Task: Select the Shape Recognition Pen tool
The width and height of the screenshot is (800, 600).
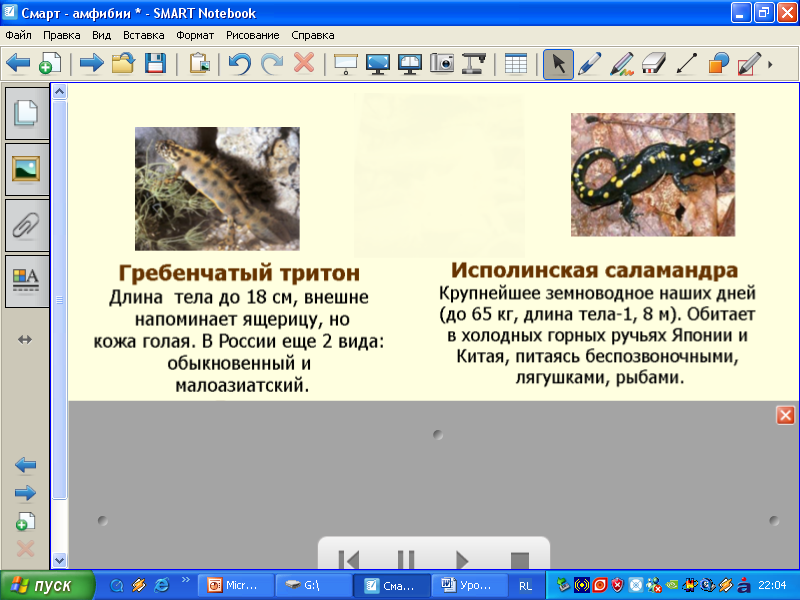Action: click(x=749, y=64)
